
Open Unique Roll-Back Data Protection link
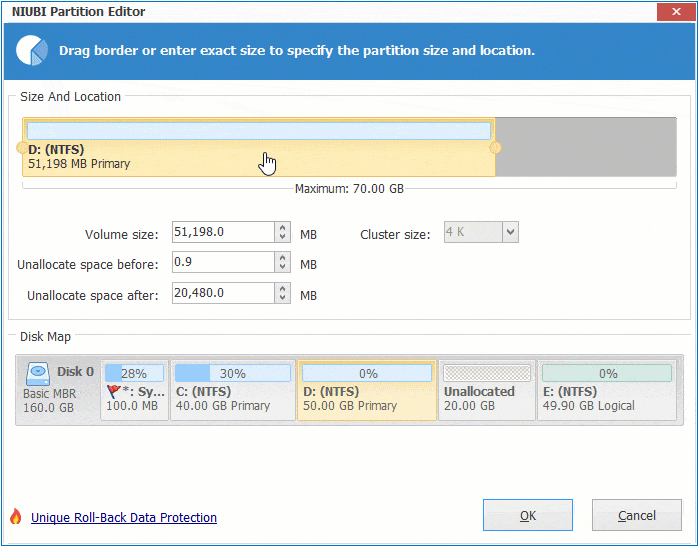click(x=124, y=518)
